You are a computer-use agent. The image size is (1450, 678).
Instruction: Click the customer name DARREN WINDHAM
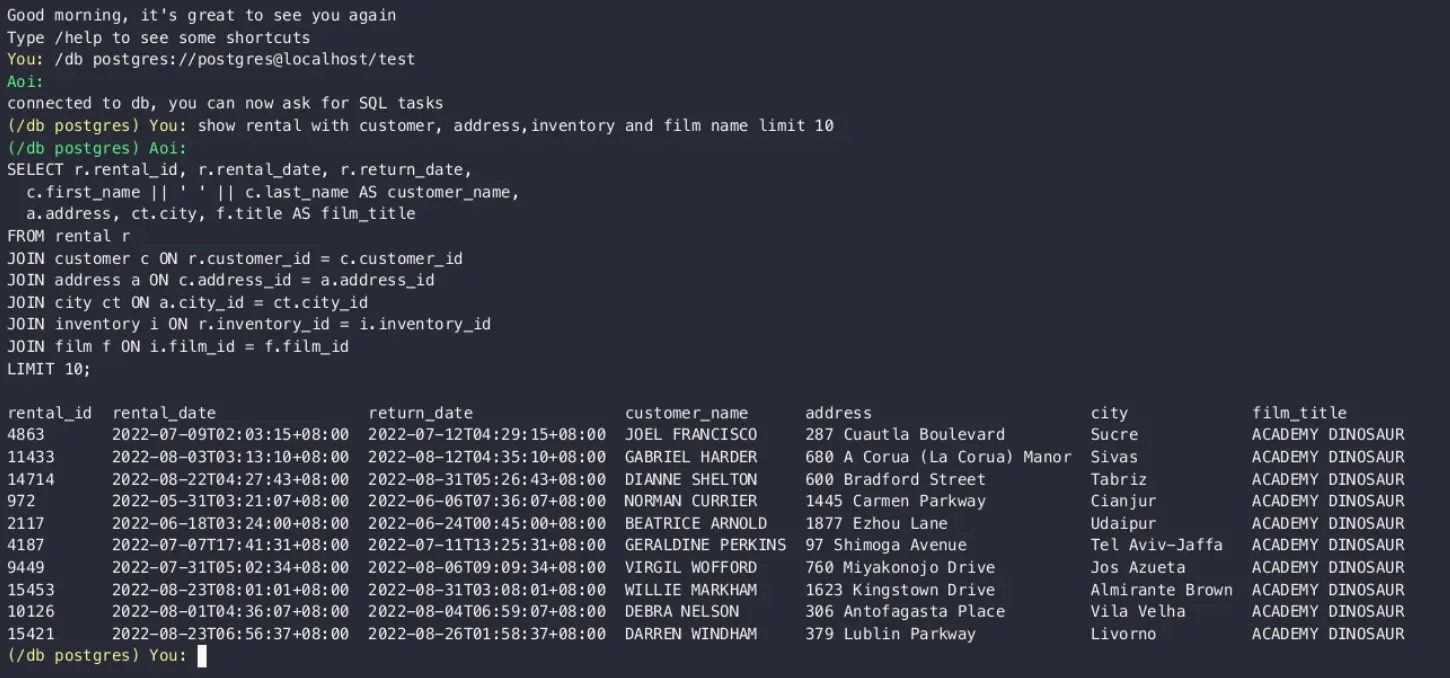pos(691,634)
